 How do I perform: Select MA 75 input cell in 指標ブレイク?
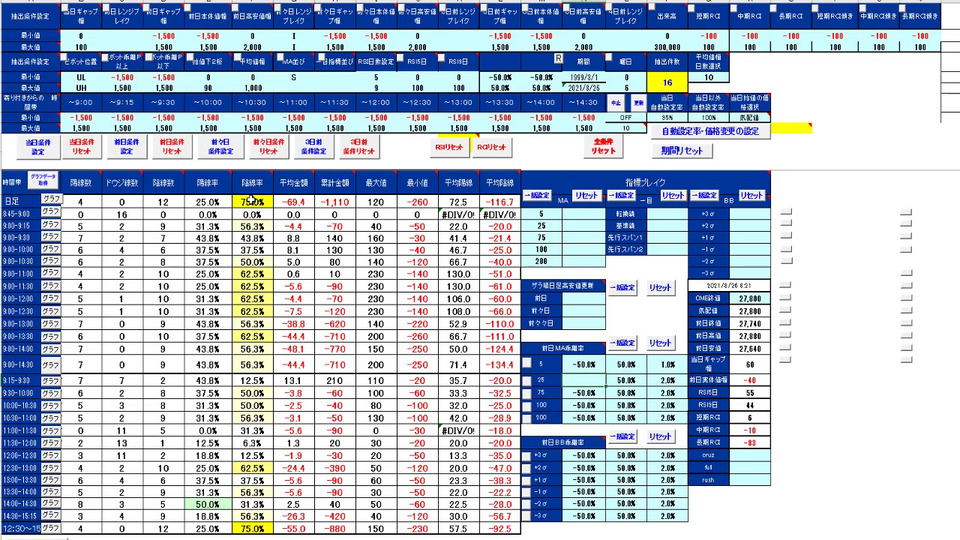point(583,238)
